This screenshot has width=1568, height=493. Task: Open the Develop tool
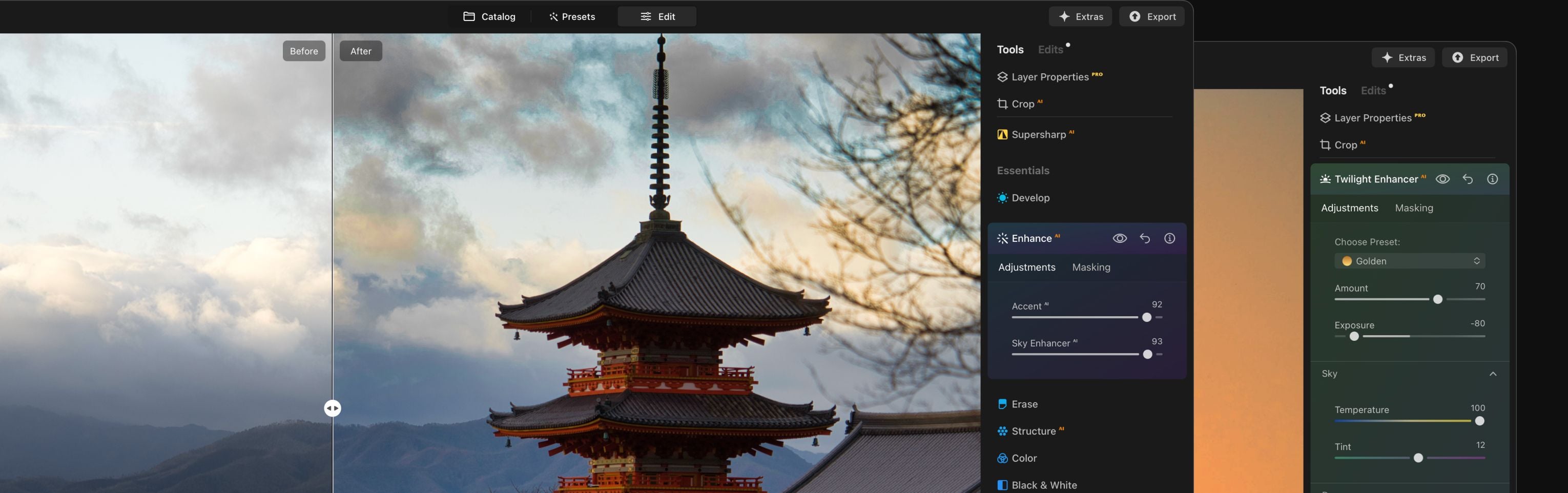(1023, 198)
